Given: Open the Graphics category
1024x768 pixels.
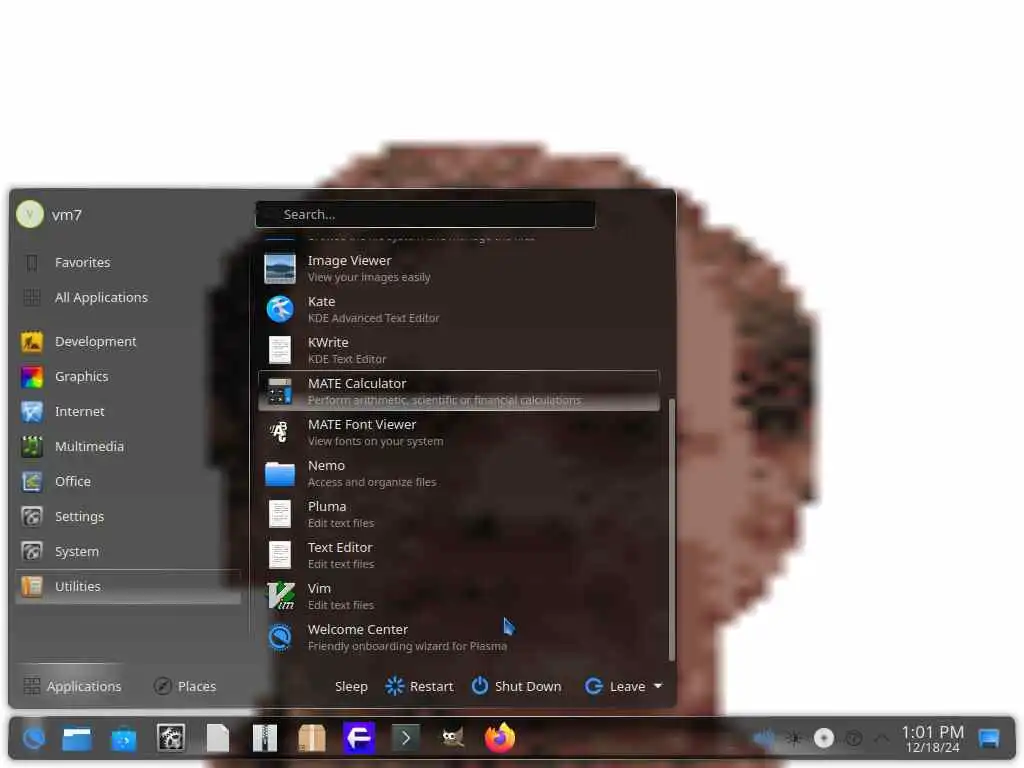Looking at the screenshot, I should [129, 377].
